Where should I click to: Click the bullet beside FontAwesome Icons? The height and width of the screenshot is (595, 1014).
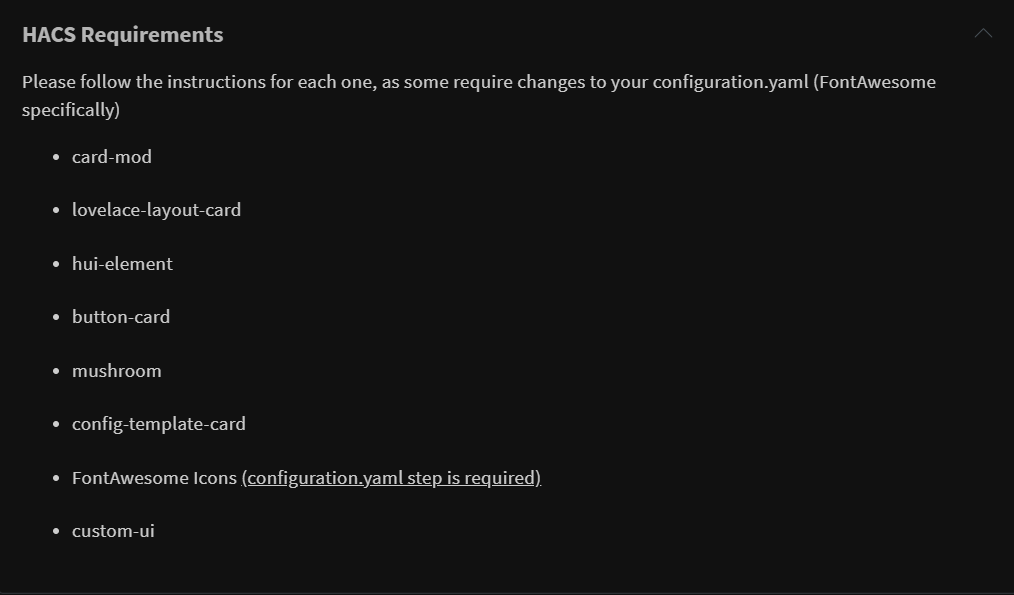pos(56,479)
